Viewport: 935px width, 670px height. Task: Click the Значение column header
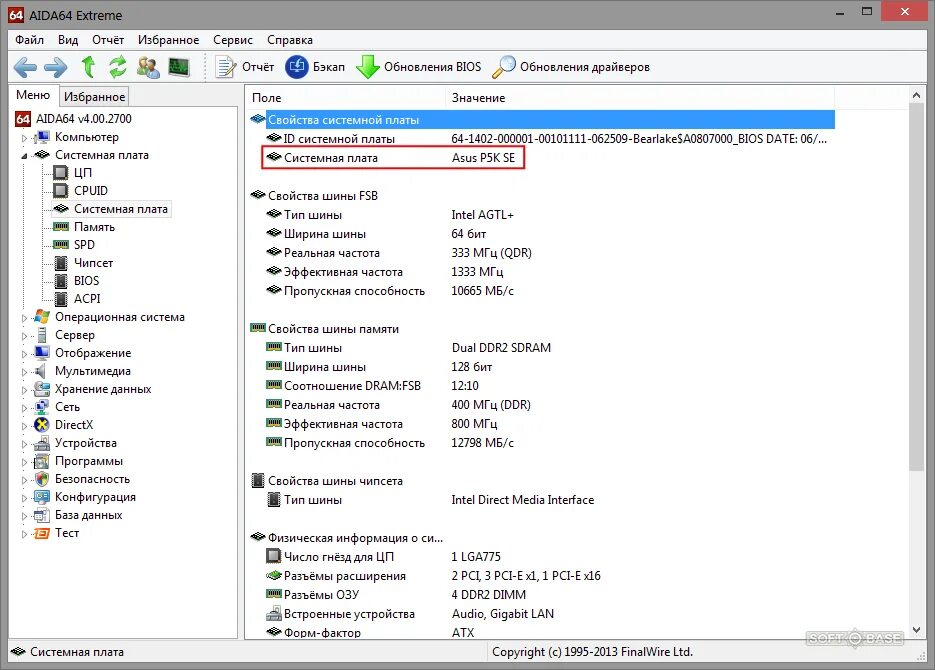tap(640, 98)
